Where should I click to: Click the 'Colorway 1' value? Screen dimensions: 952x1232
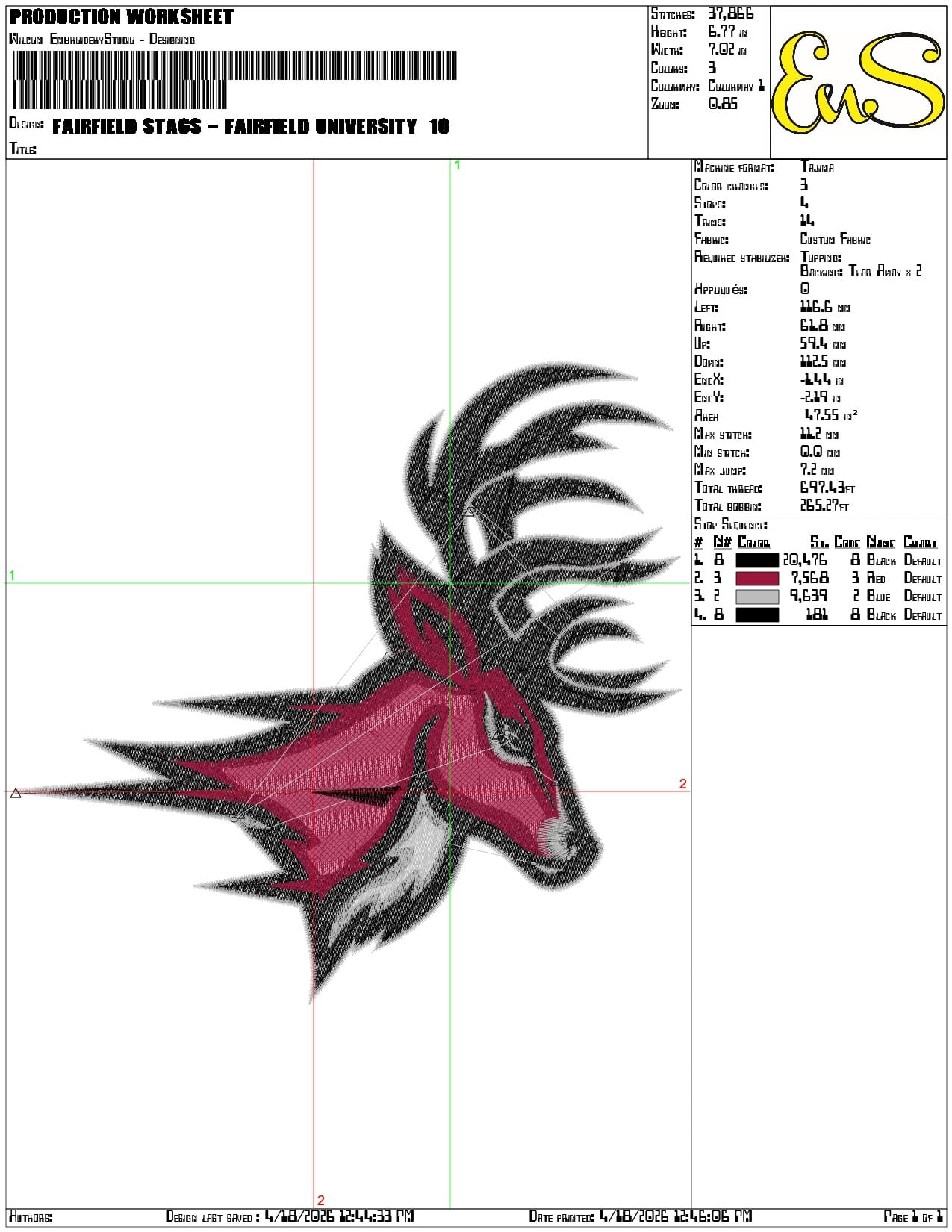(736, 85)
